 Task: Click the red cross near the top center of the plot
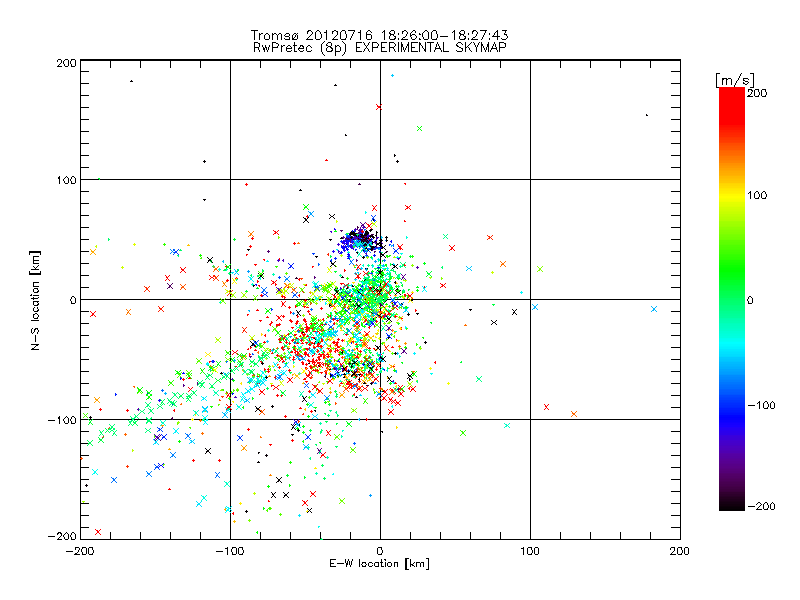[x=379, y=107]
